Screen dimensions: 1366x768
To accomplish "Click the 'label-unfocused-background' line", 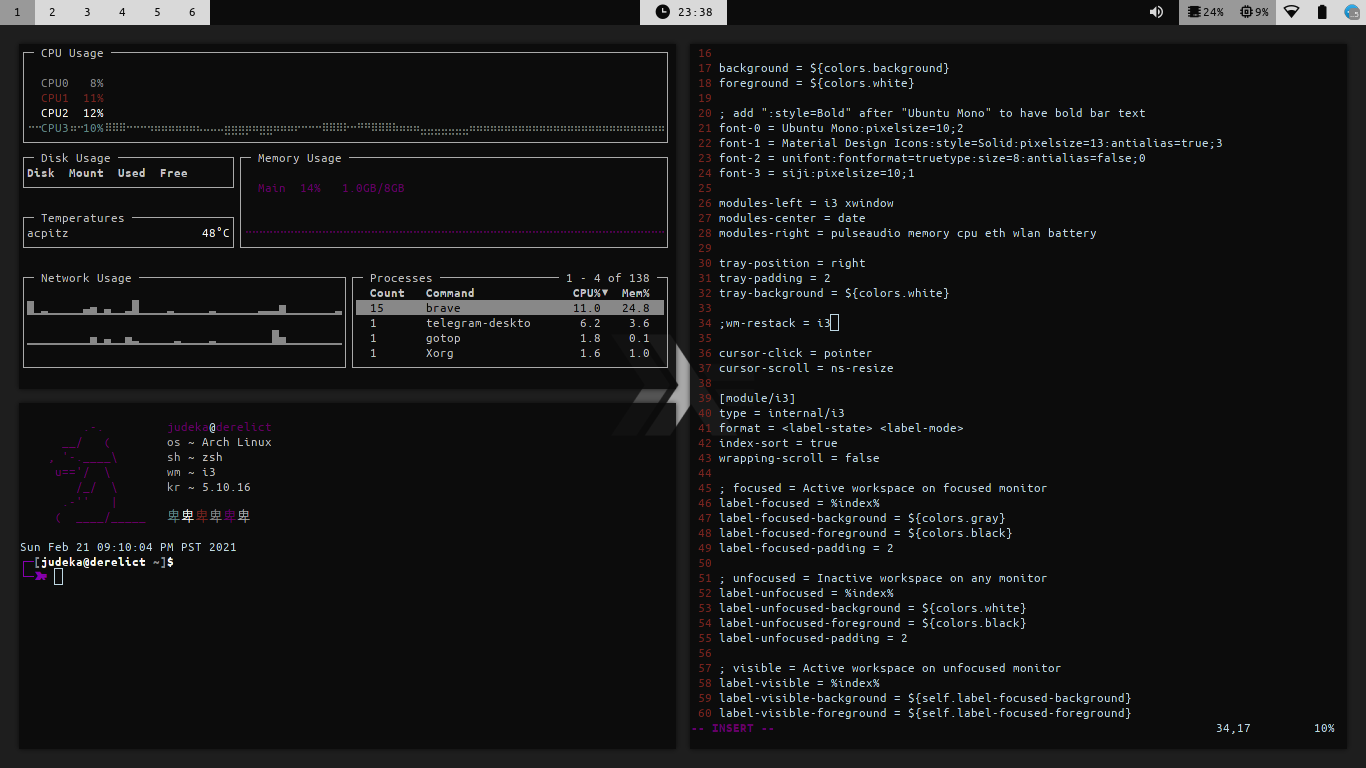I will point(872,608).
